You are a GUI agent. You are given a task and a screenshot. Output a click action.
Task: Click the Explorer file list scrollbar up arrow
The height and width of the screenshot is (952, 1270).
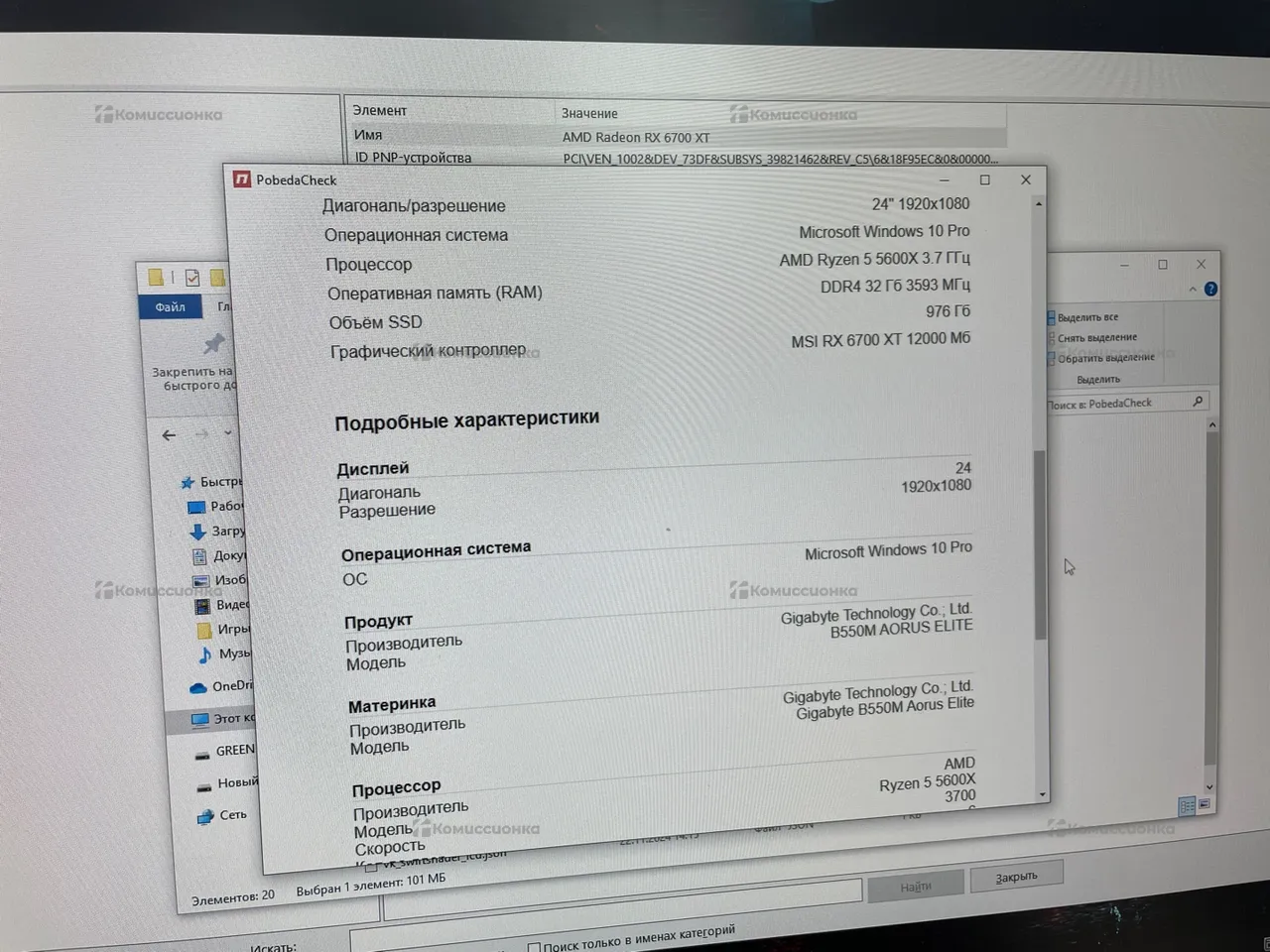(1211, 425)
